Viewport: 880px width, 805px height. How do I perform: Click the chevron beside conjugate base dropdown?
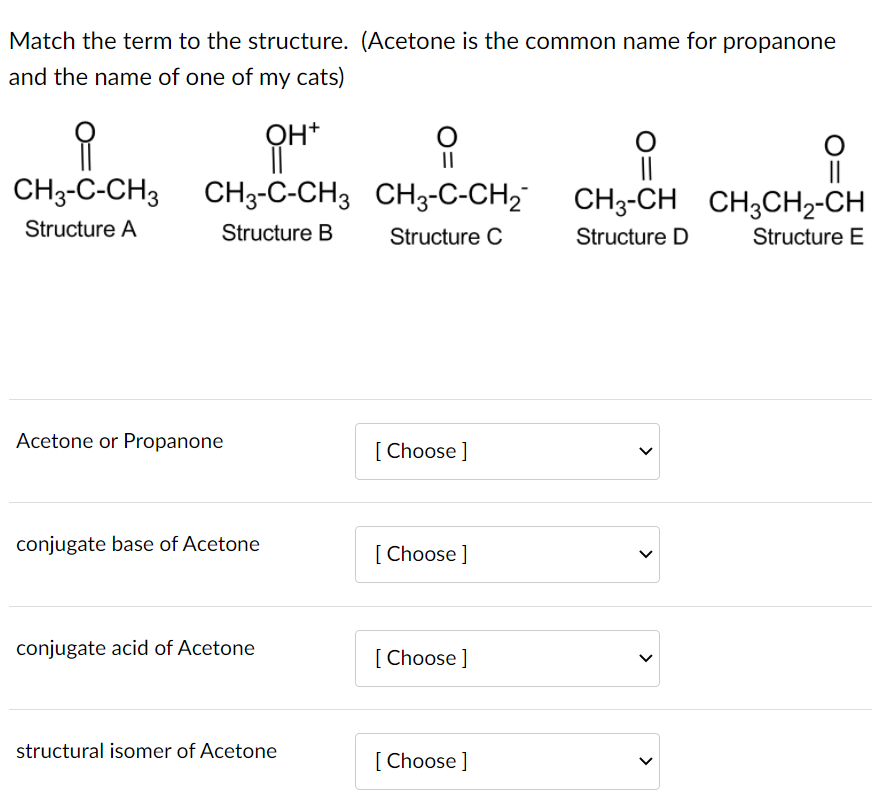click(646, 554)
